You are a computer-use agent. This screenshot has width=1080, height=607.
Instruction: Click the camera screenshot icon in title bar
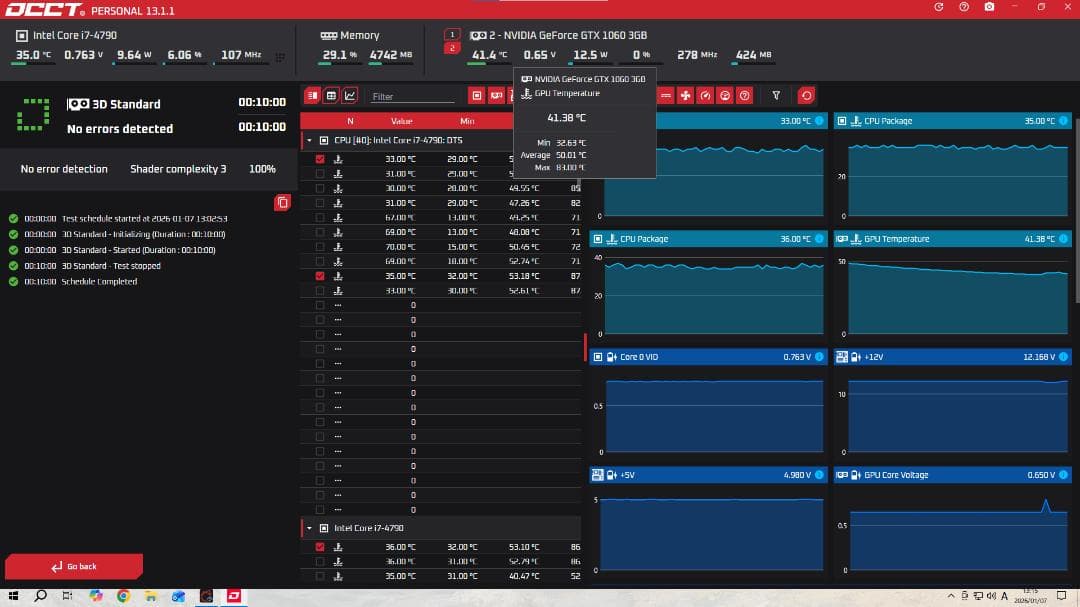(989, 7)
